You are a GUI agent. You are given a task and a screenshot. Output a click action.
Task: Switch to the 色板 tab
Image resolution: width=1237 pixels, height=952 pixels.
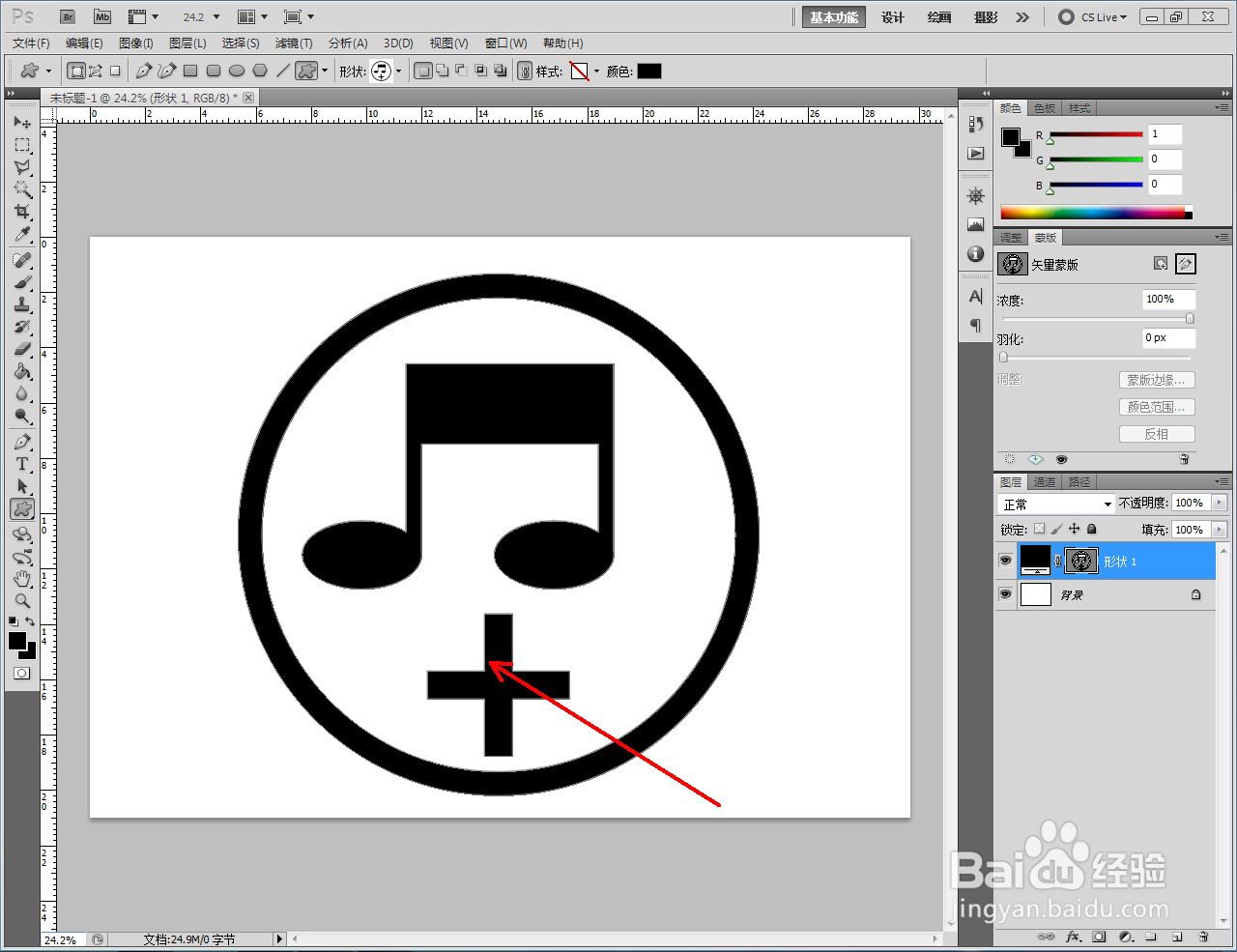[x=1045, y=108]
